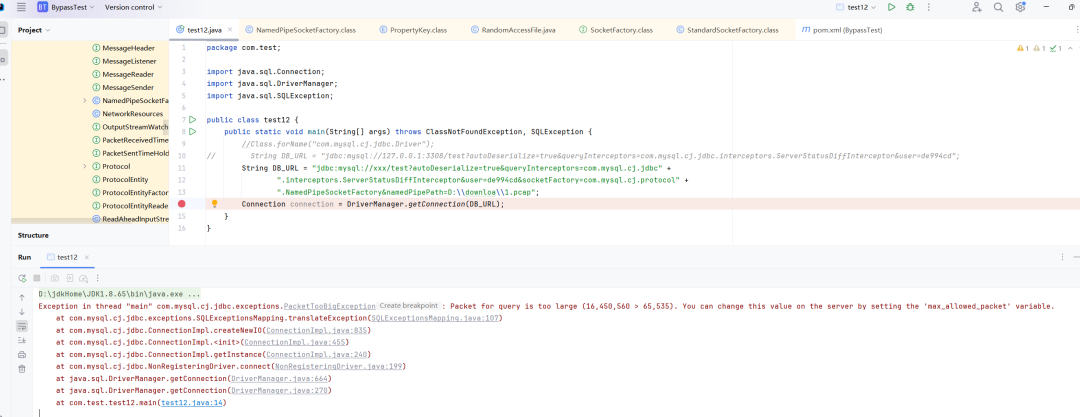The image size is (1080, 417).
Task: Toggle scroll to end of console
Action: click(x=21, y=340)
